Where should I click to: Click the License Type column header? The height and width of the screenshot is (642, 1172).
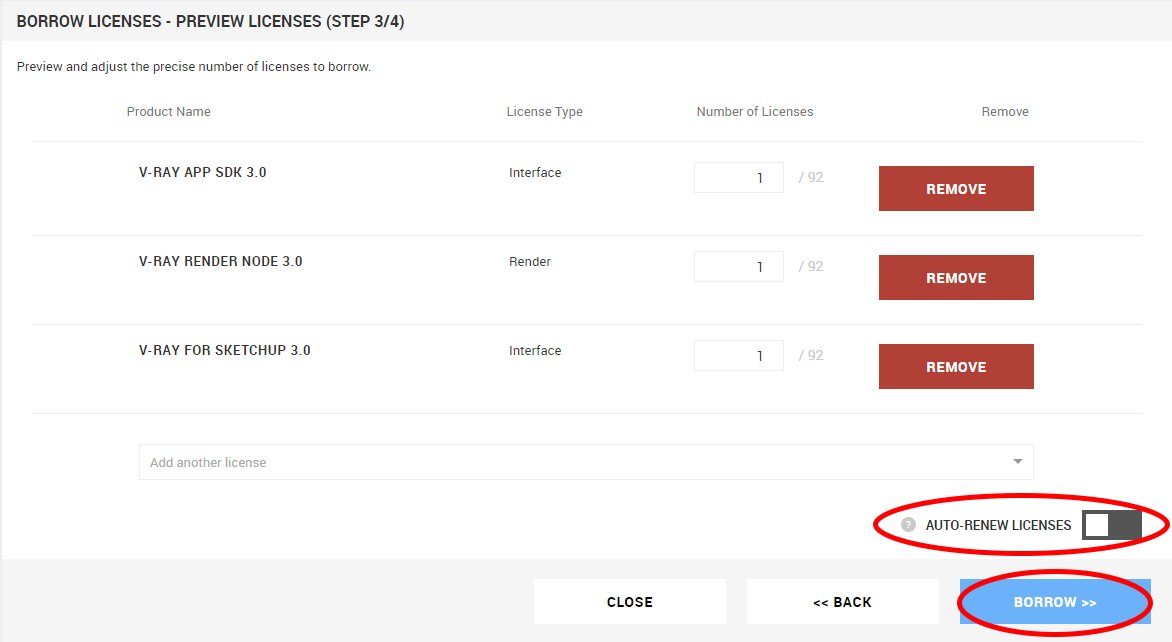click(544, 111)
